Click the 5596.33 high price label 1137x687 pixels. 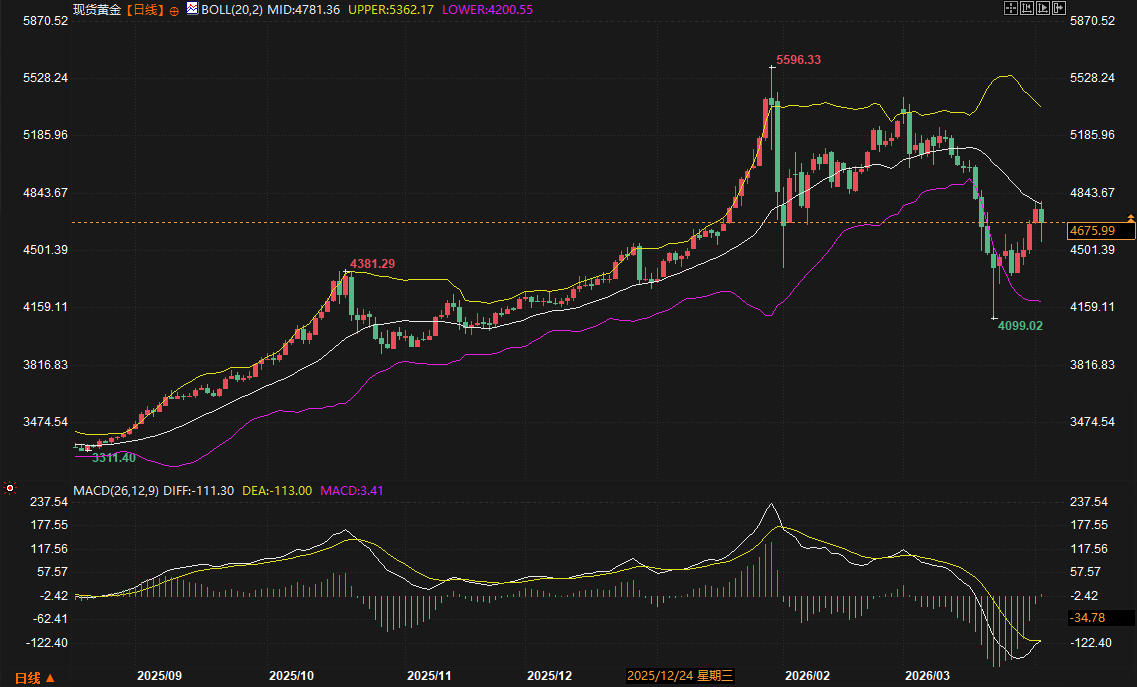coord(798,59)
